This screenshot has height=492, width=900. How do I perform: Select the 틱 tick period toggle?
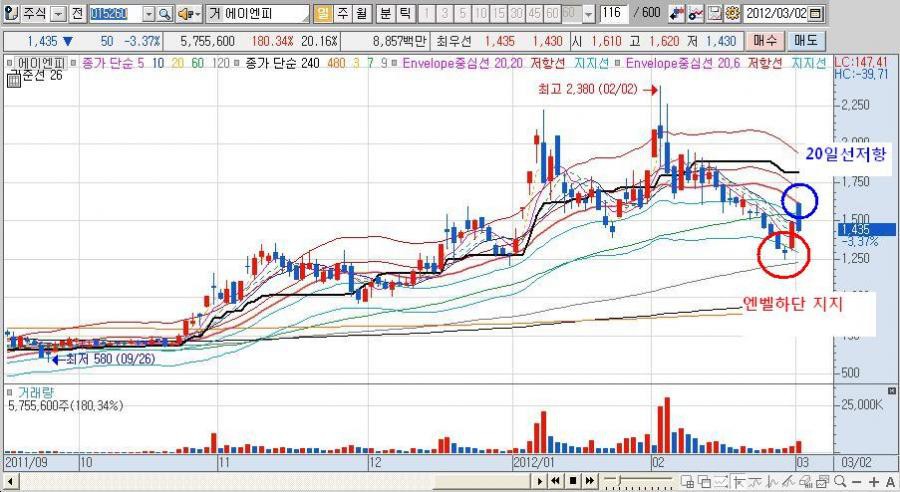pos(405,14)
